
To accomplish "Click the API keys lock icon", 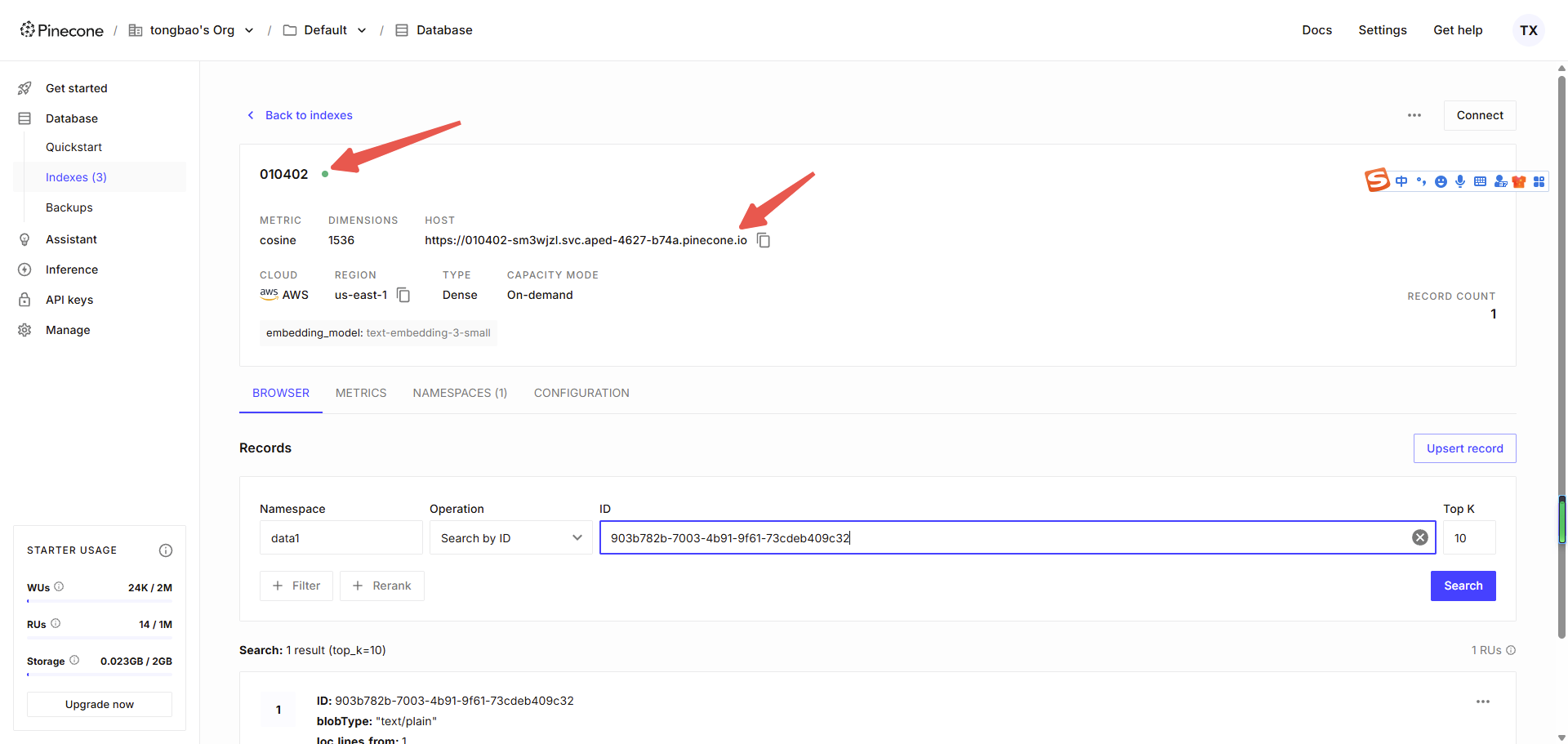I will (x=24, y=300).
